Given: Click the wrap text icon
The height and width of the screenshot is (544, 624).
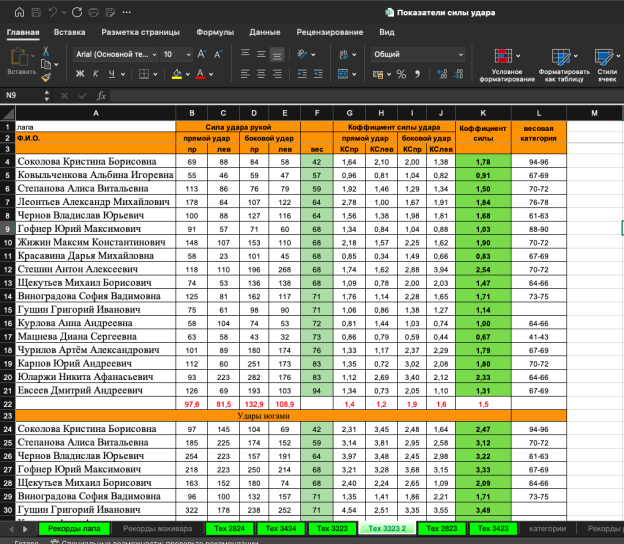Looking at the screenshot, I should (344, 54).
